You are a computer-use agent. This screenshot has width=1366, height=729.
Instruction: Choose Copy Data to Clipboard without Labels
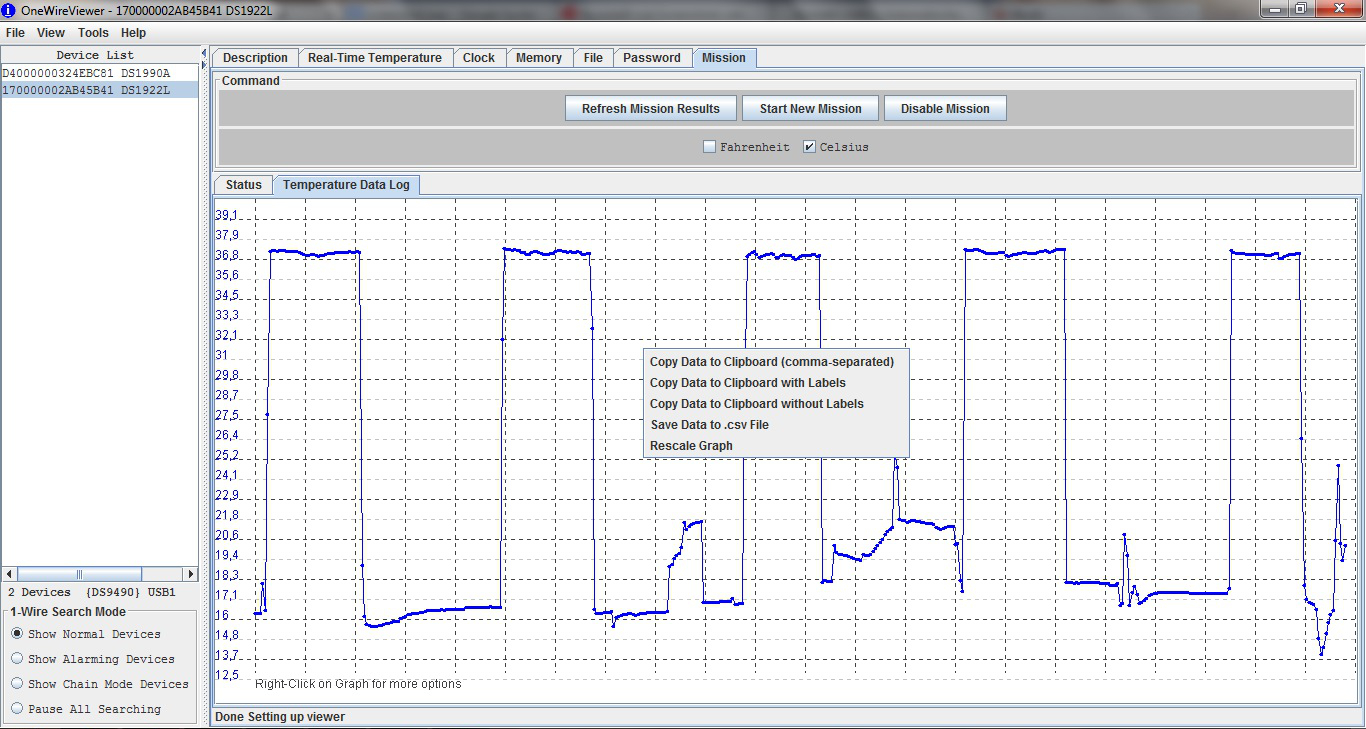(776, 404)
